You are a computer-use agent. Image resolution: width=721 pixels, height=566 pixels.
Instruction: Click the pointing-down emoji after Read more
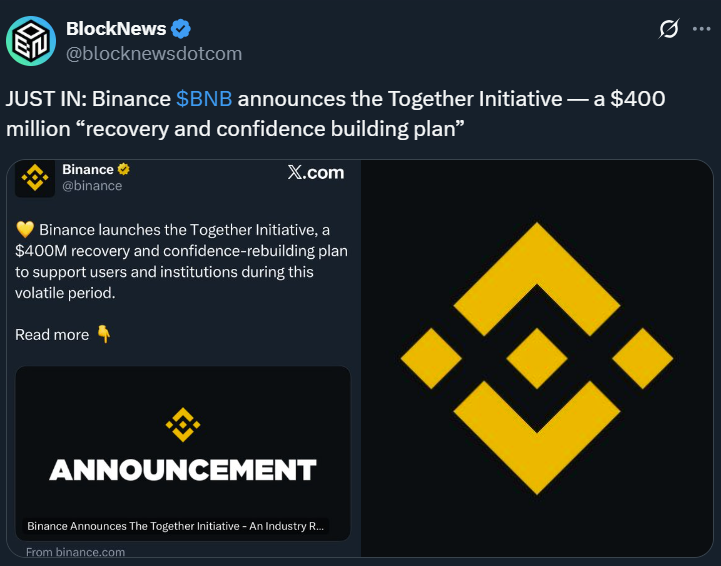point(104,334)
